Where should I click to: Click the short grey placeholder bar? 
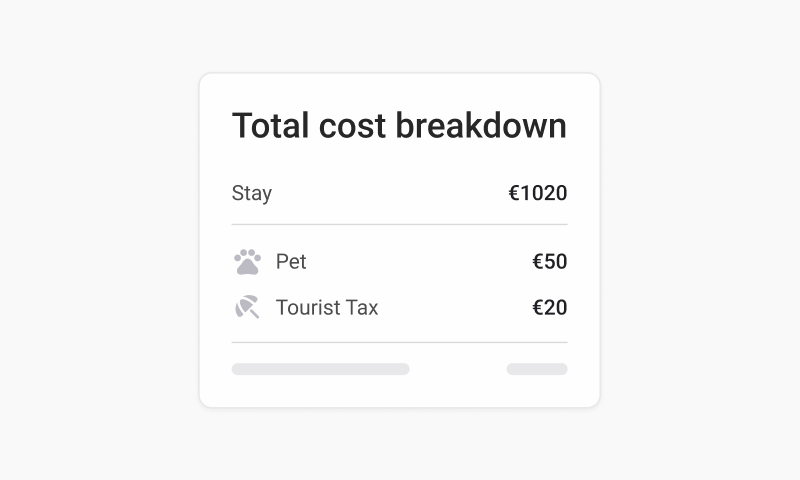pyautogui.click(x=537, y=369)
